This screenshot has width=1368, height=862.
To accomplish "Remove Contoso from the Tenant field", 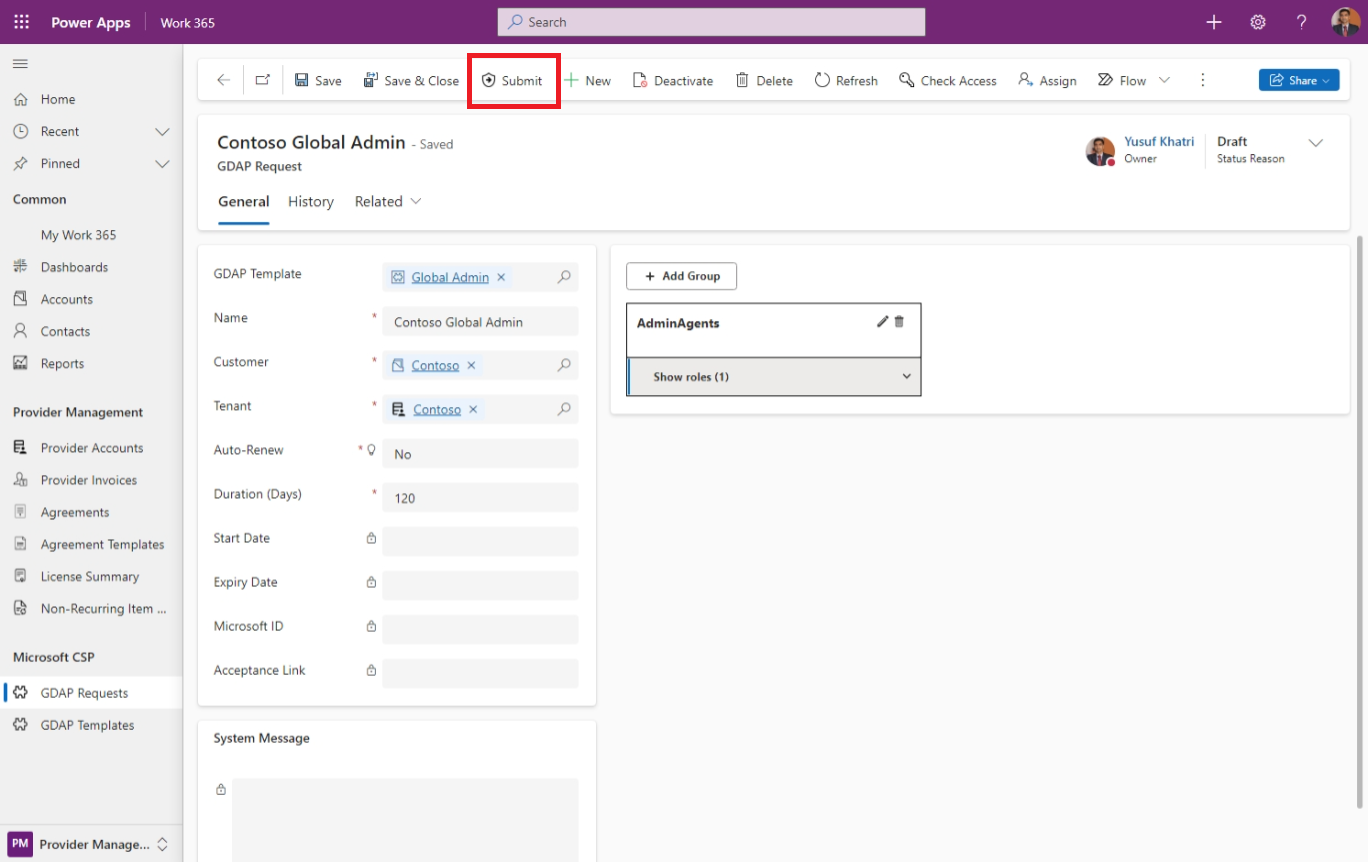I will [x=473, y=409].
